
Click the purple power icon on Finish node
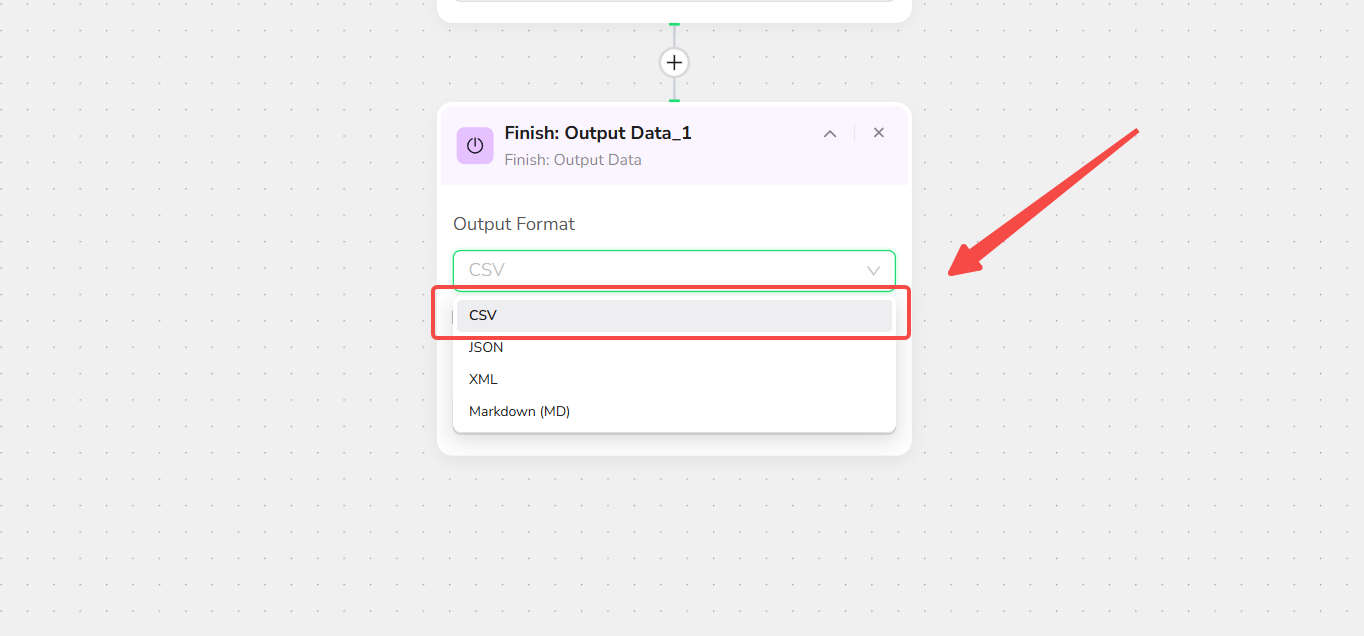pos(475,146)
